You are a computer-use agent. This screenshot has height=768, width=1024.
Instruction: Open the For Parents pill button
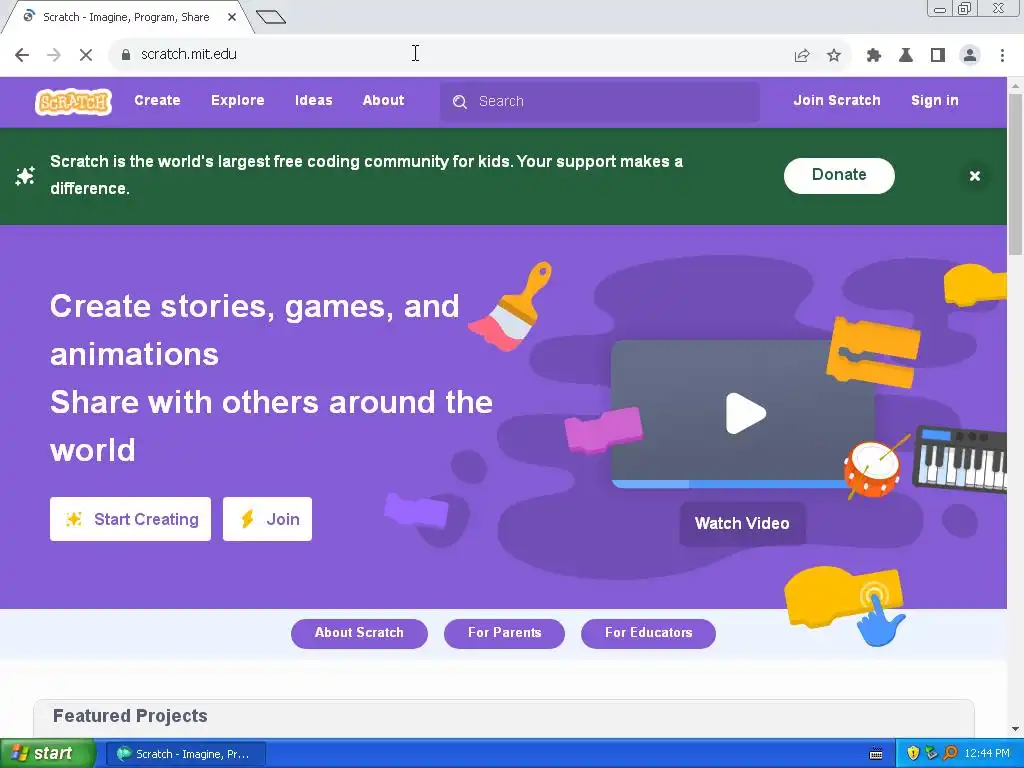click(504, 633)
